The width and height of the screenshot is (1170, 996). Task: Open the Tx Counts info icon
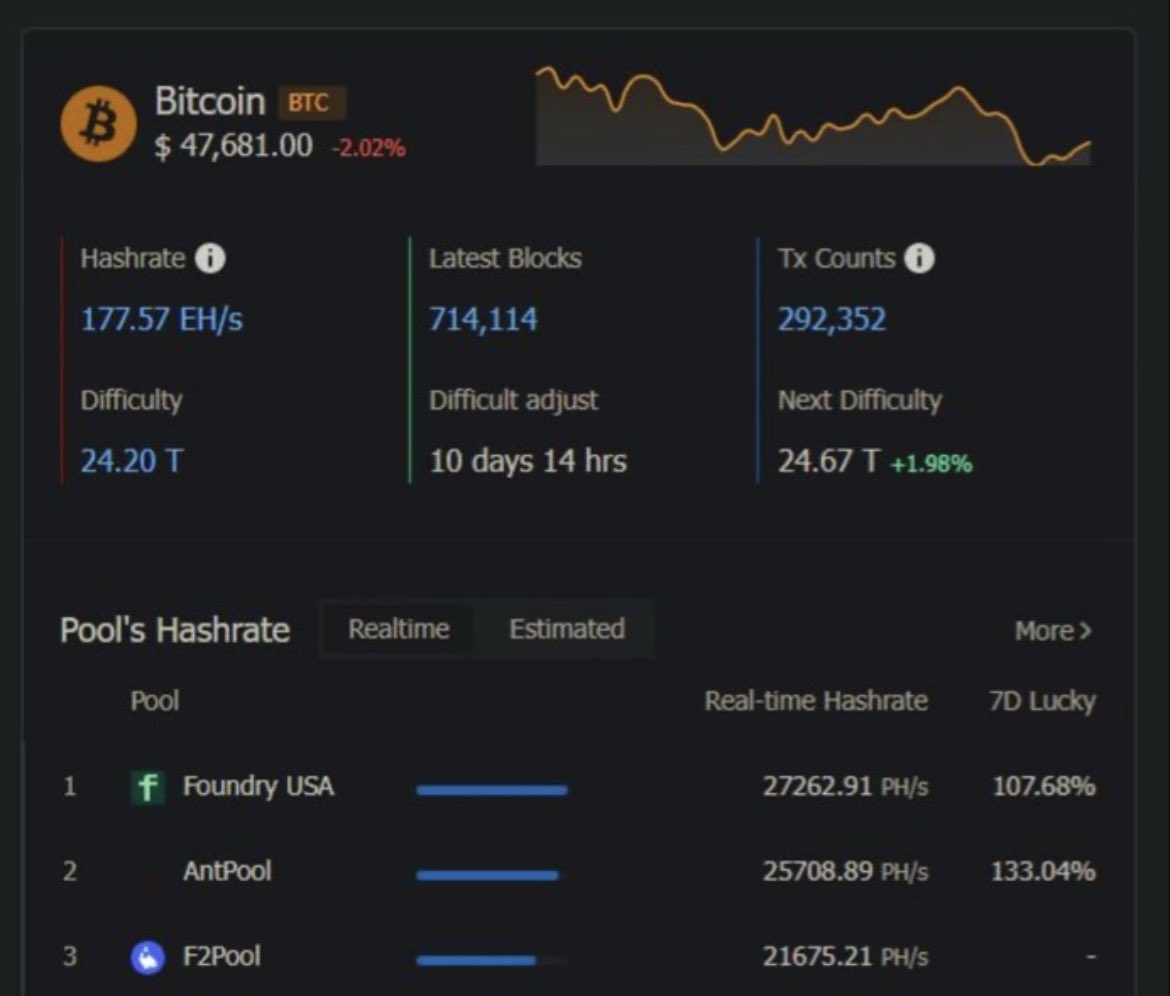(919, 259)
